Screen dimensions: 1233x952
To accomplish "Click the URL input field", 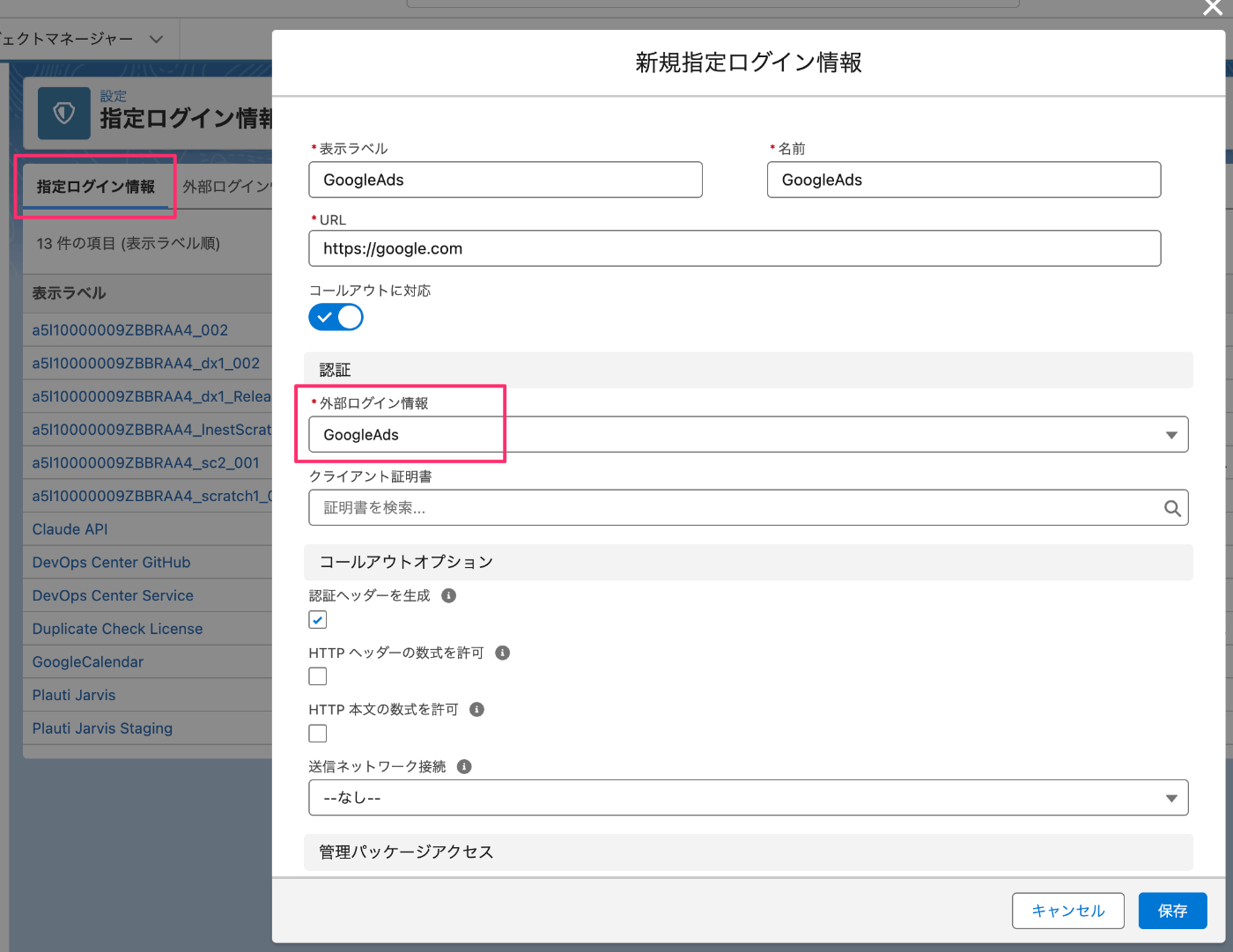I will pos(735,248).
